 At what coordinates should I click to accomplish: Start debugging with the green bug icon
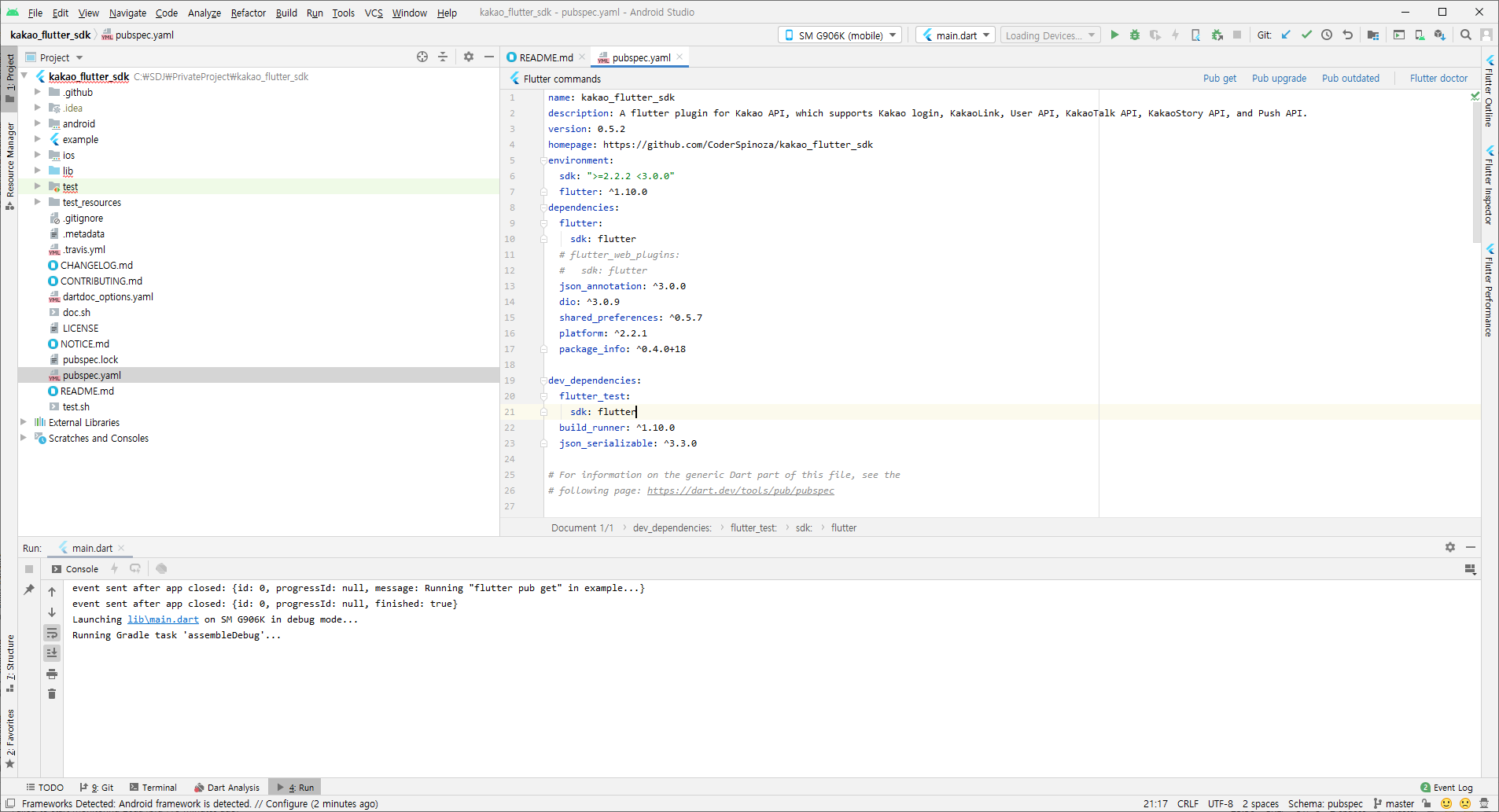[x=1135, y=35]
